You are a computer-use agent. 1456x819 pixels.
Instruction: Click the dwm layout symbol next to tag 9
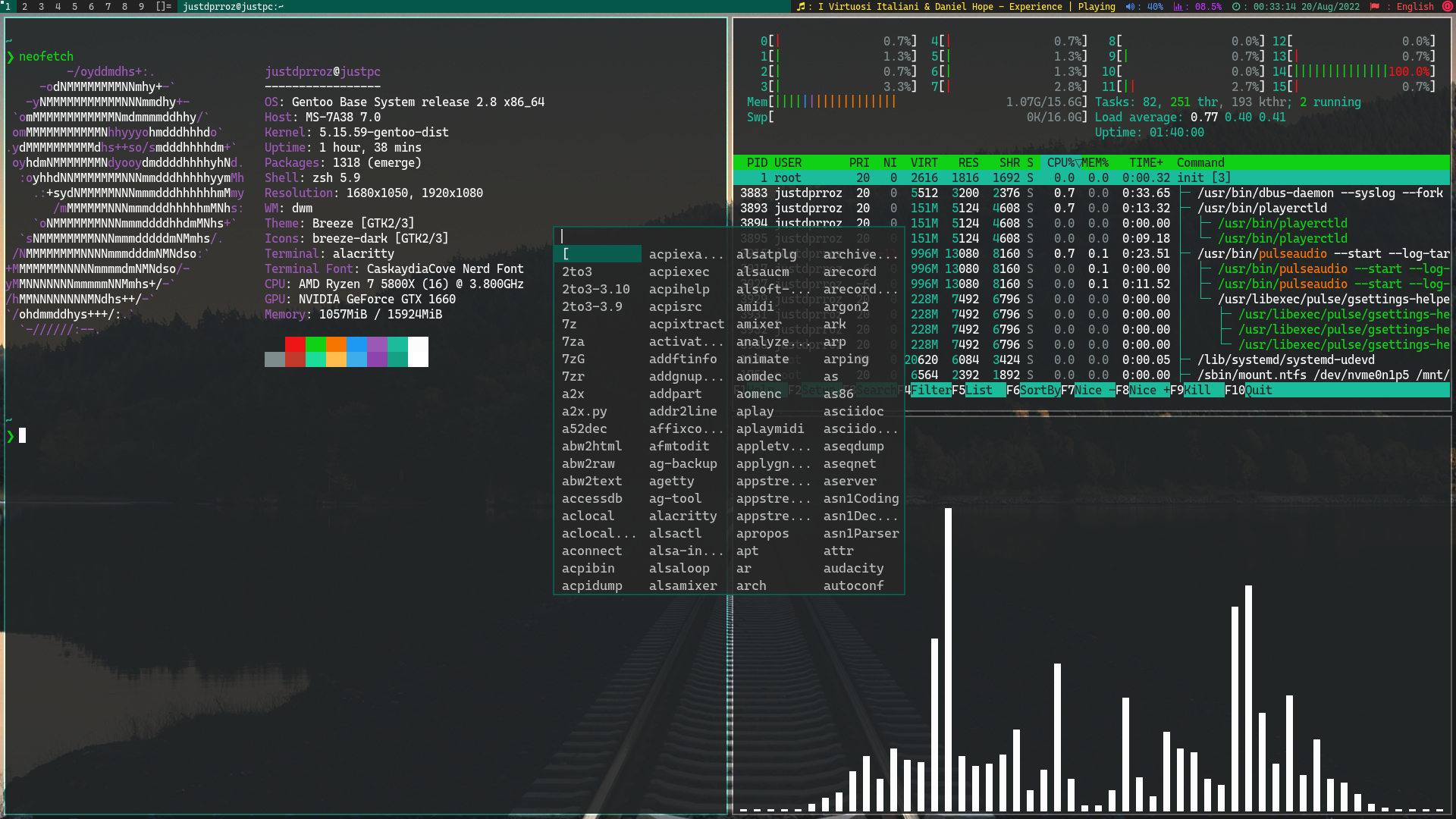coord(163,7)
